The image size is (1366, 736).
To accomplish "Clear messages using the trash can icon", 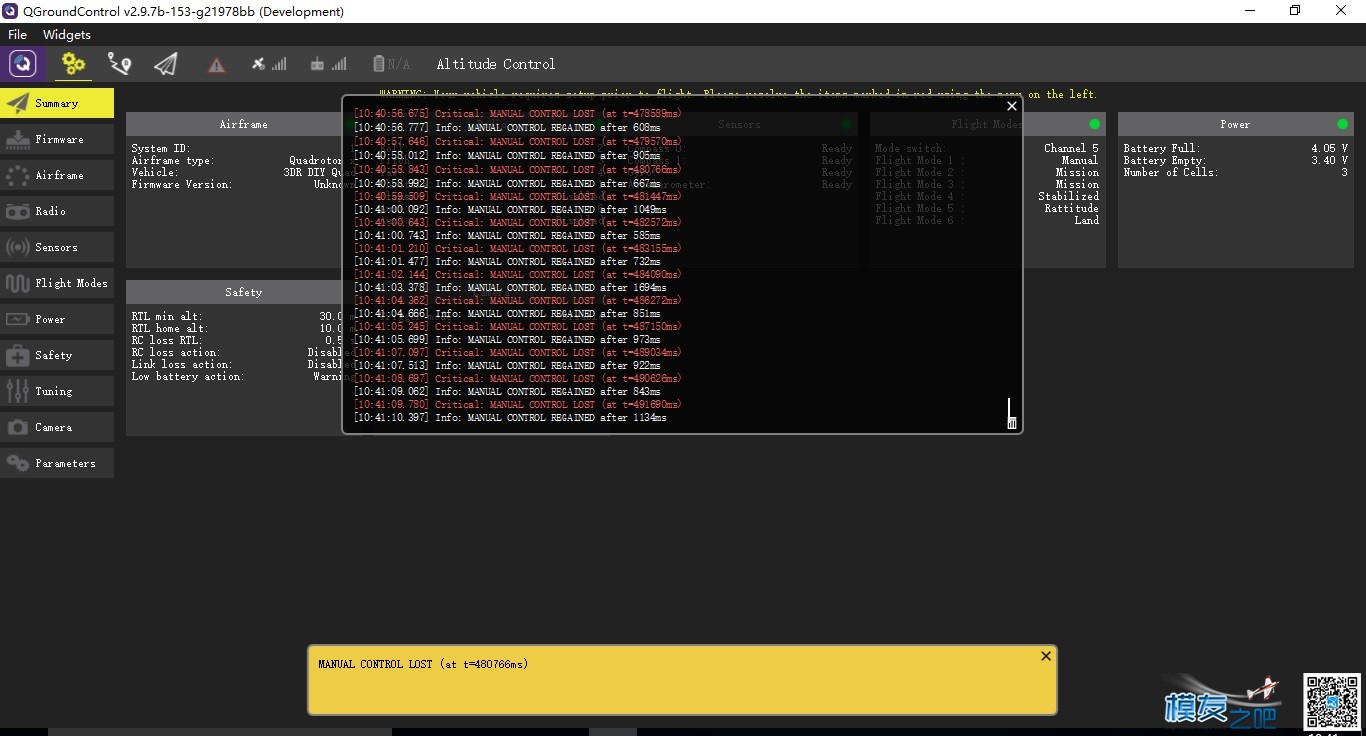I will [x=1011, y=423].
